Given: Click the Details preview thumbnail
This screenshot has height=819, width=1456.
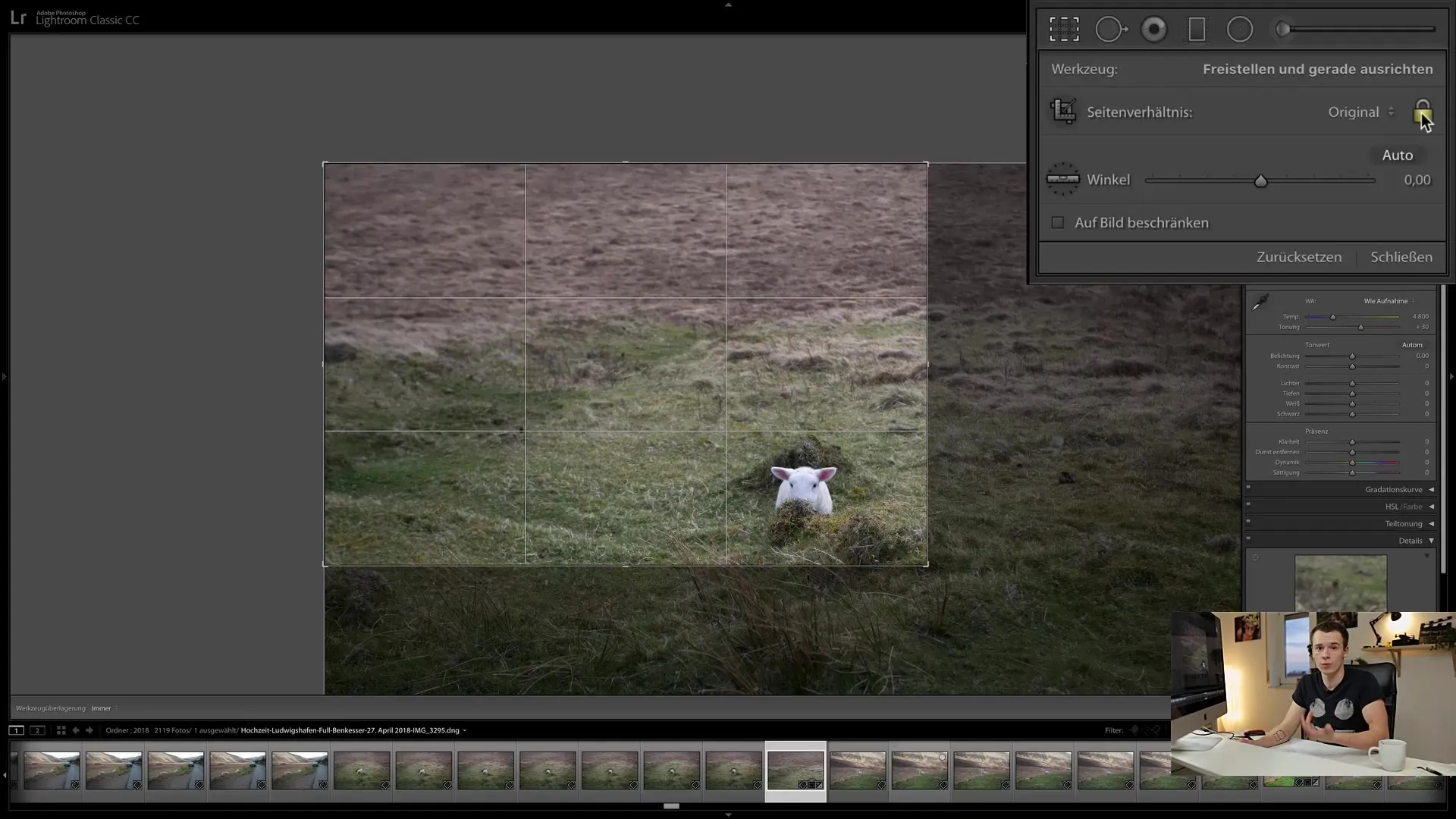Looking at the screenshot, I should pyautogui.click(x=1340, y=582).
